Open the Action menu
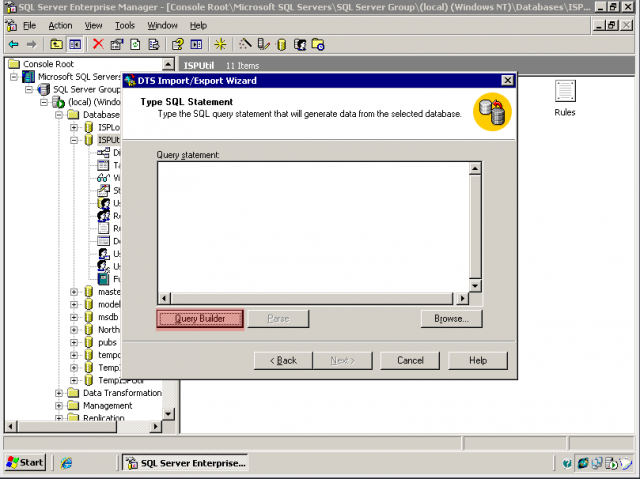This screenshot has height=479, width=640. point(60,25)
